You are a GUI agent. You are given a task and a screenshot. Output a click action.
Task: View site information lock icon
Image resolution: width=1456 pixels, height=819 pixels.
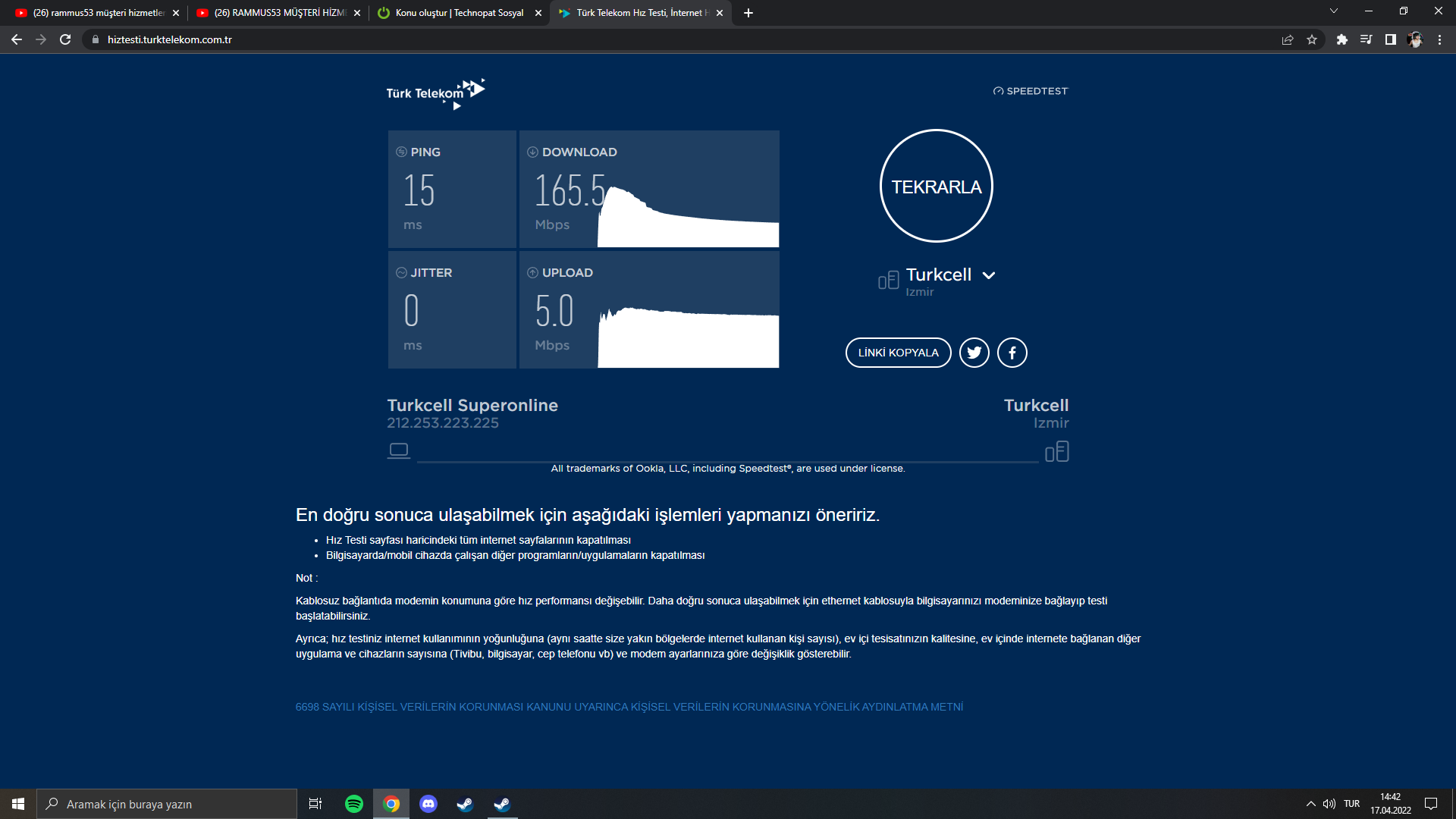[95, 39]
